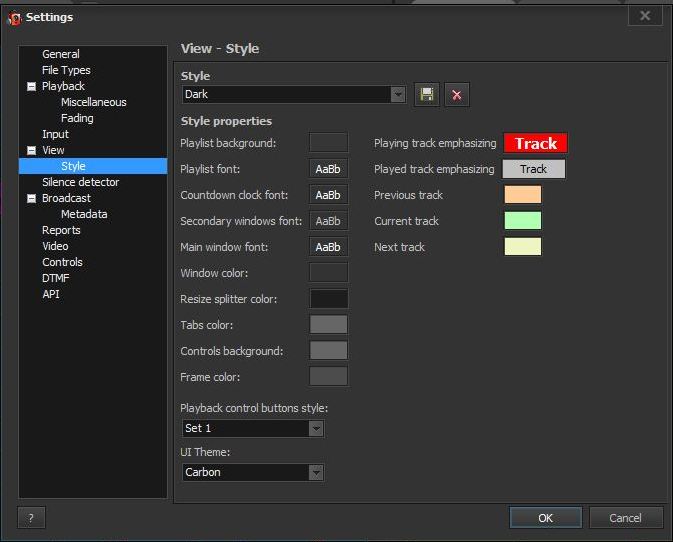
Task: Collapse the Broadcast tree node
Action: [x=31, y=198]
